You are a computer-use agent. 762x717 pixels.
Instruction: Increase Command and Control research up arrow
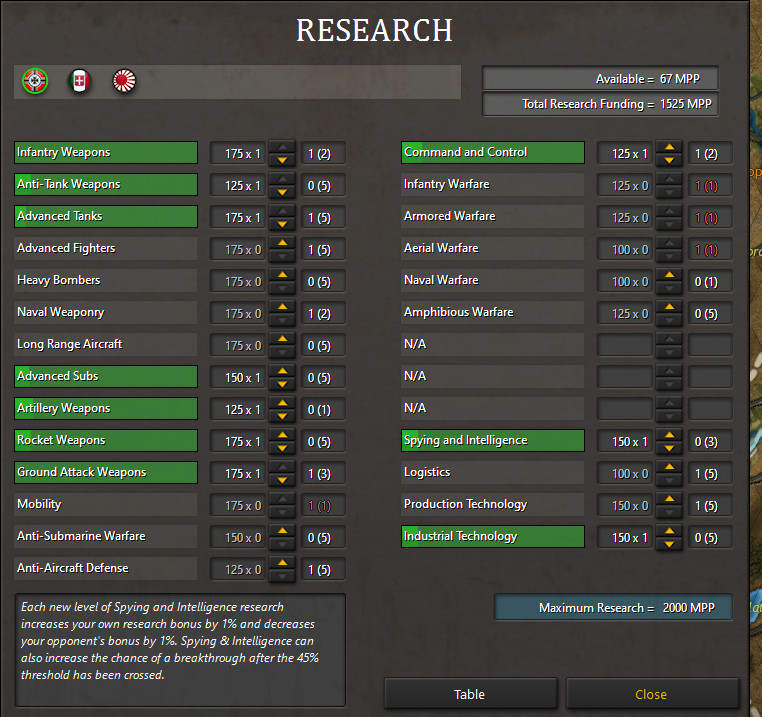point(669,147)
